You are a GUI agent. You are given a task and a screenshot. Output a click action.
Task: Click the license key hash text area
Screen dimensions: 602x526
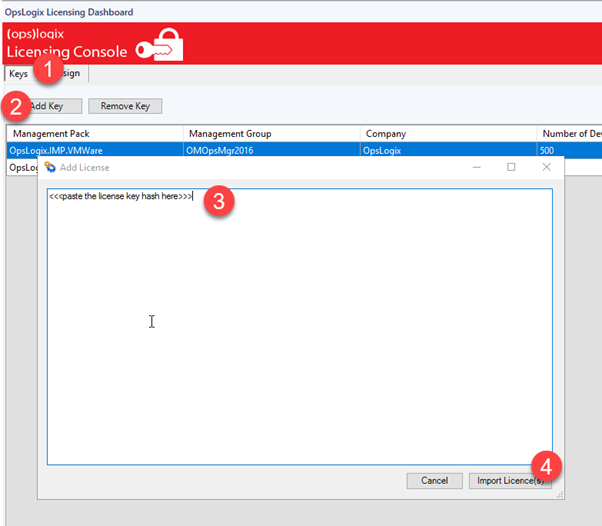300,327
